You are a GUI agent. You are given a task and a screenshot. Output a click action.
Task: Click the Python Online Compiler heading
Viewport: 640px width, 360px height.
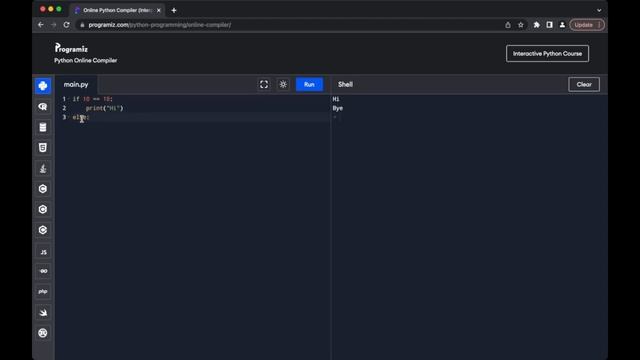pos(86,60)
